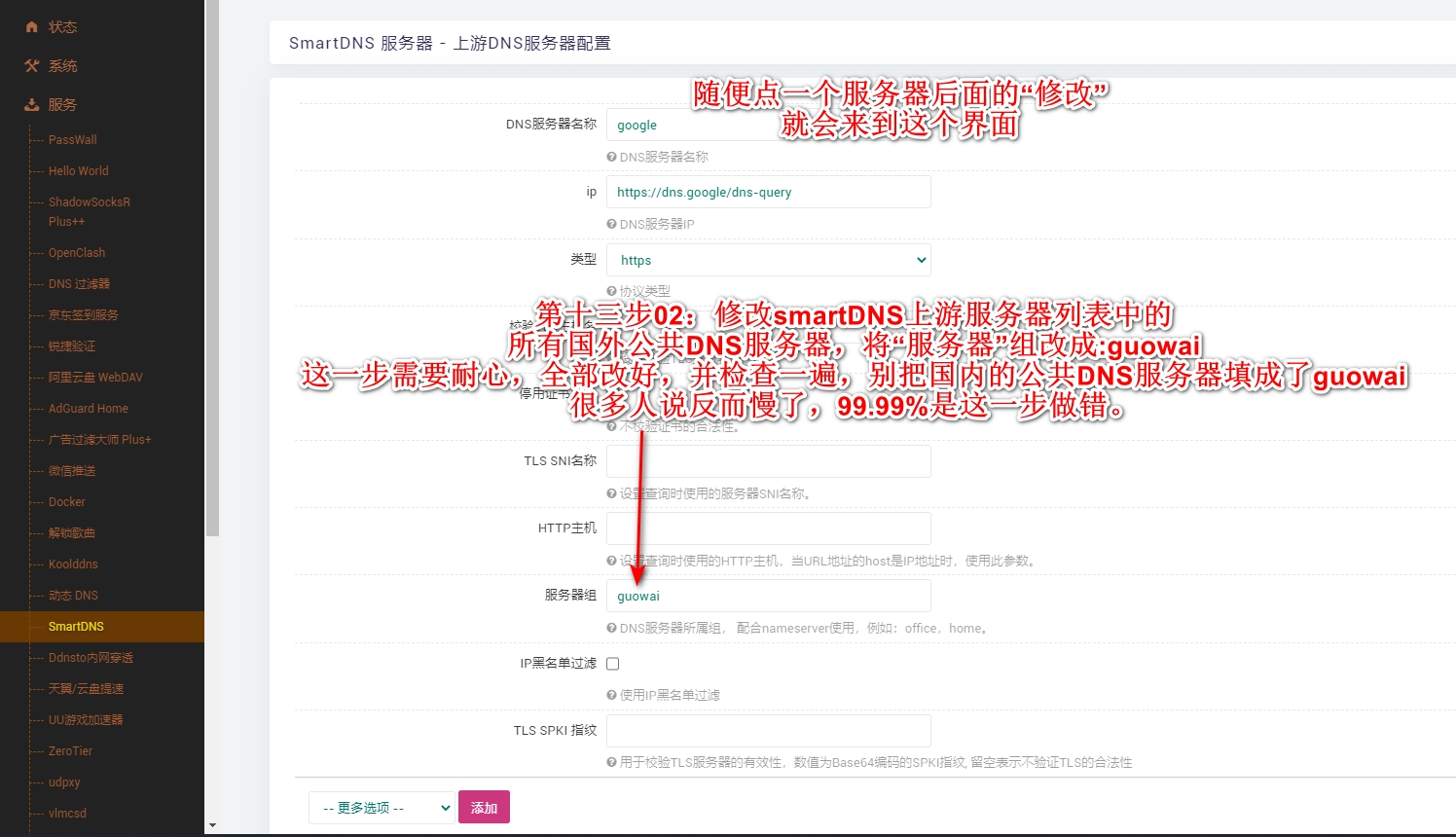
Task: Click help icon beside TLS SPKI hint text
Action: coord(612,763)
